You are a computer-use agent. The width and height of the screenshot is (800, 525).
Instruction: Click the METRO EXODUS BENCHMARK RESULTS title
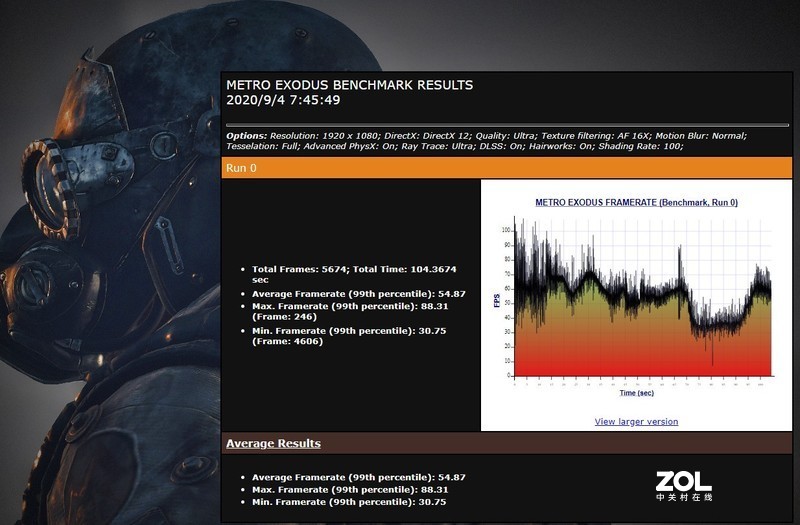349,85
